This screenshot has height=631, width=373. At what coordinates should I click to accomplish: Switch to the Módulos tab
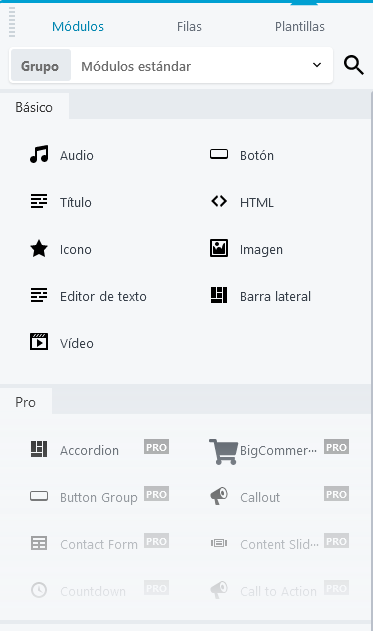pyautogui.click(x=78, y=27)
